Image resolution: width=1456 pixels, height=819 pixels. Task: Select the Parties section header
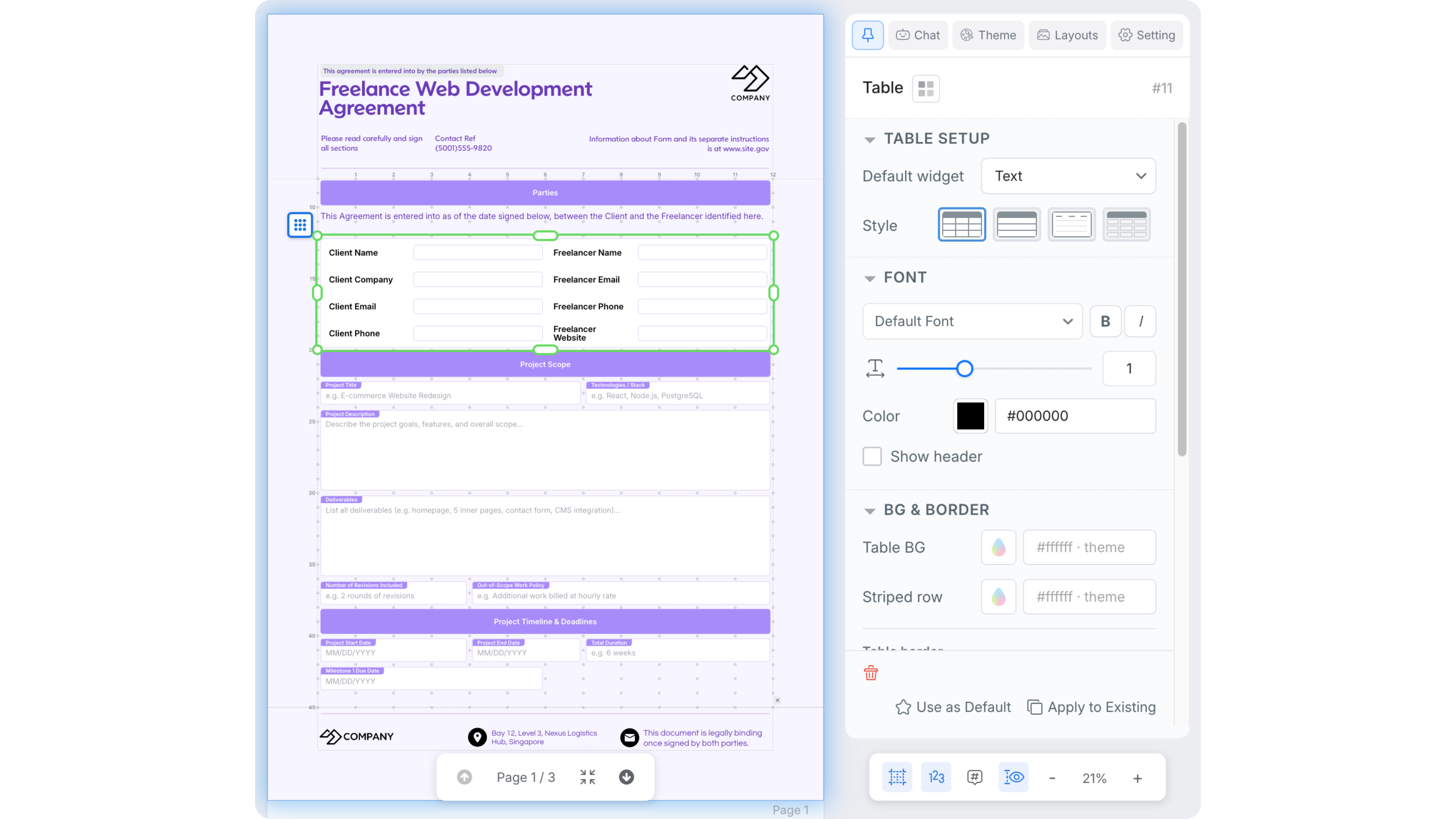(545, 193)
